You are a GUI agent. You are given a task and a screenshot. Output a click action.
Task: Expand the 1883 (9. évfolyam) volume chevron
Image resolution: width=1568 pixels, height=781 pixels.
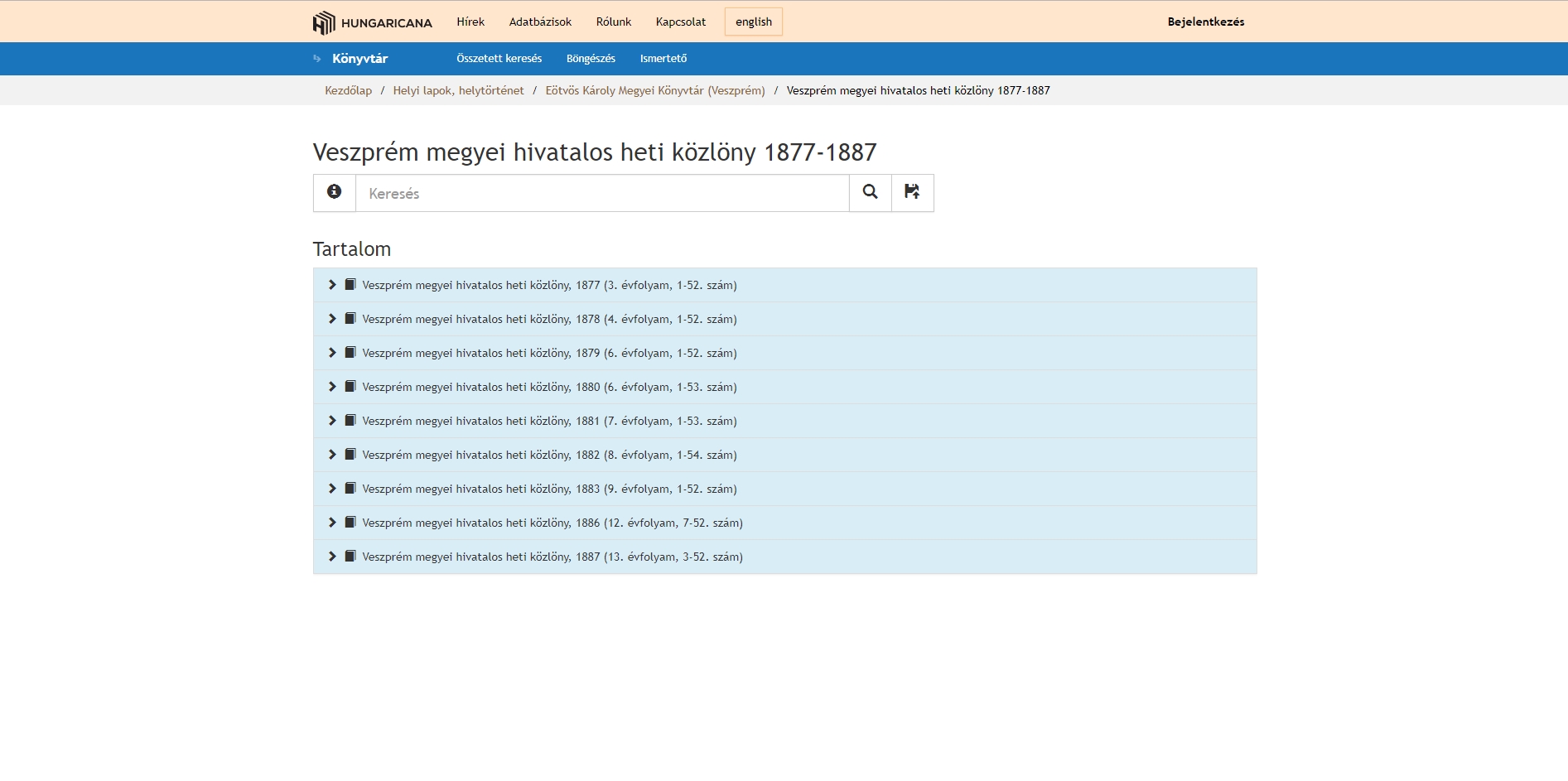pos(332,489)
